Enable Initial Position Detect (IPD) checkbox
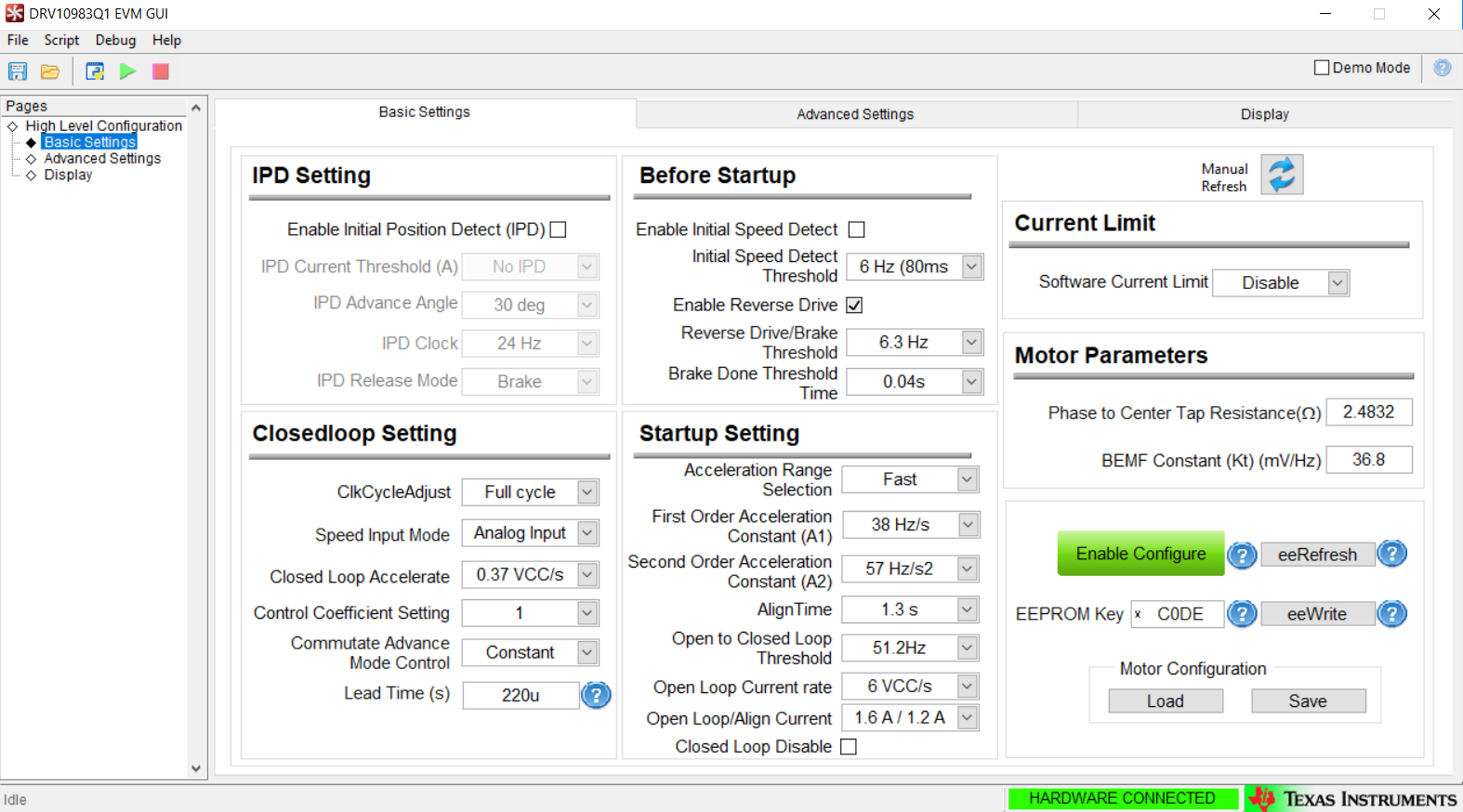Viewport: 1463px width, 812px height. coord(559,229)
